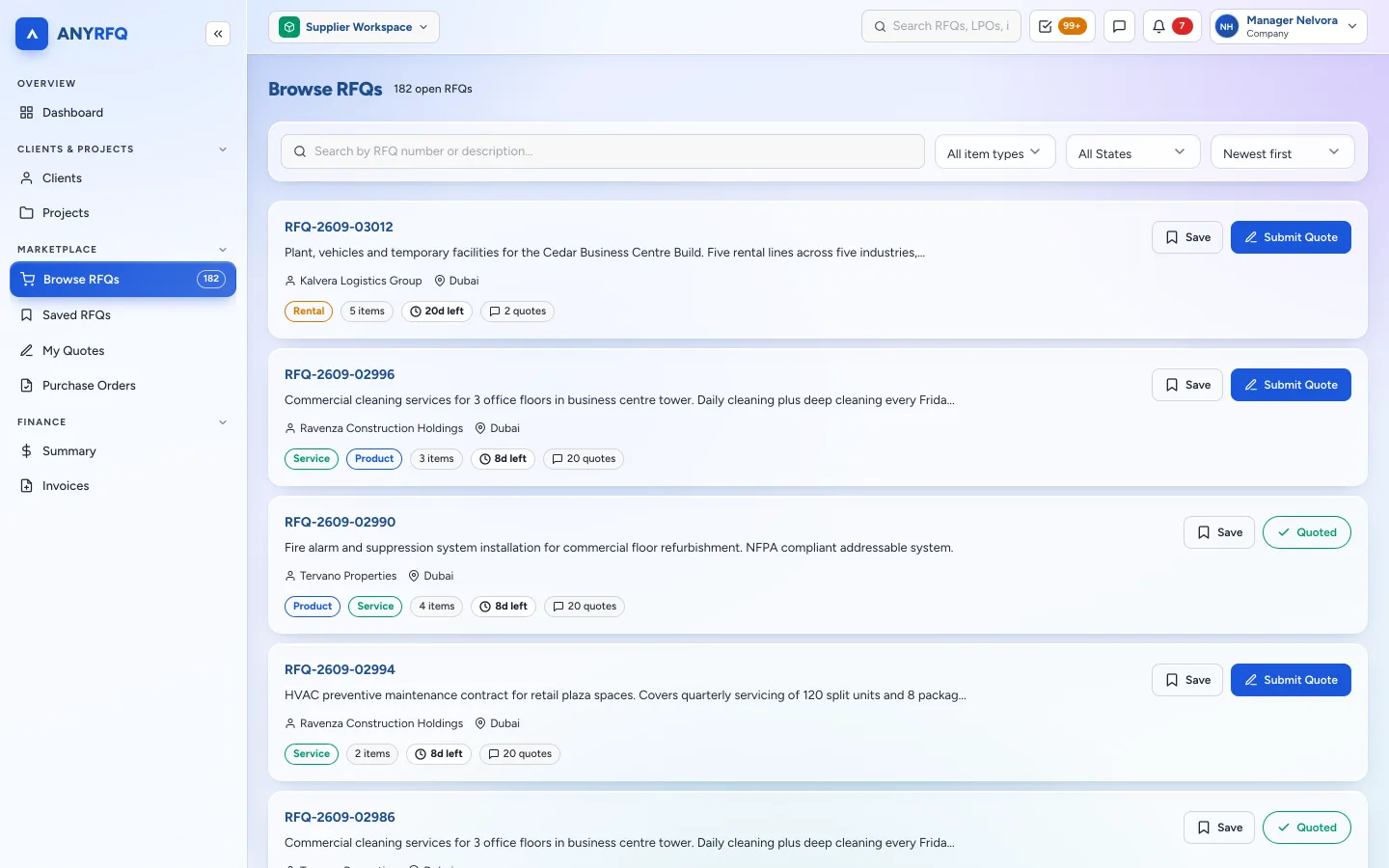
Task: Click the Invoices file icon
Action: (x=27, y=486)
